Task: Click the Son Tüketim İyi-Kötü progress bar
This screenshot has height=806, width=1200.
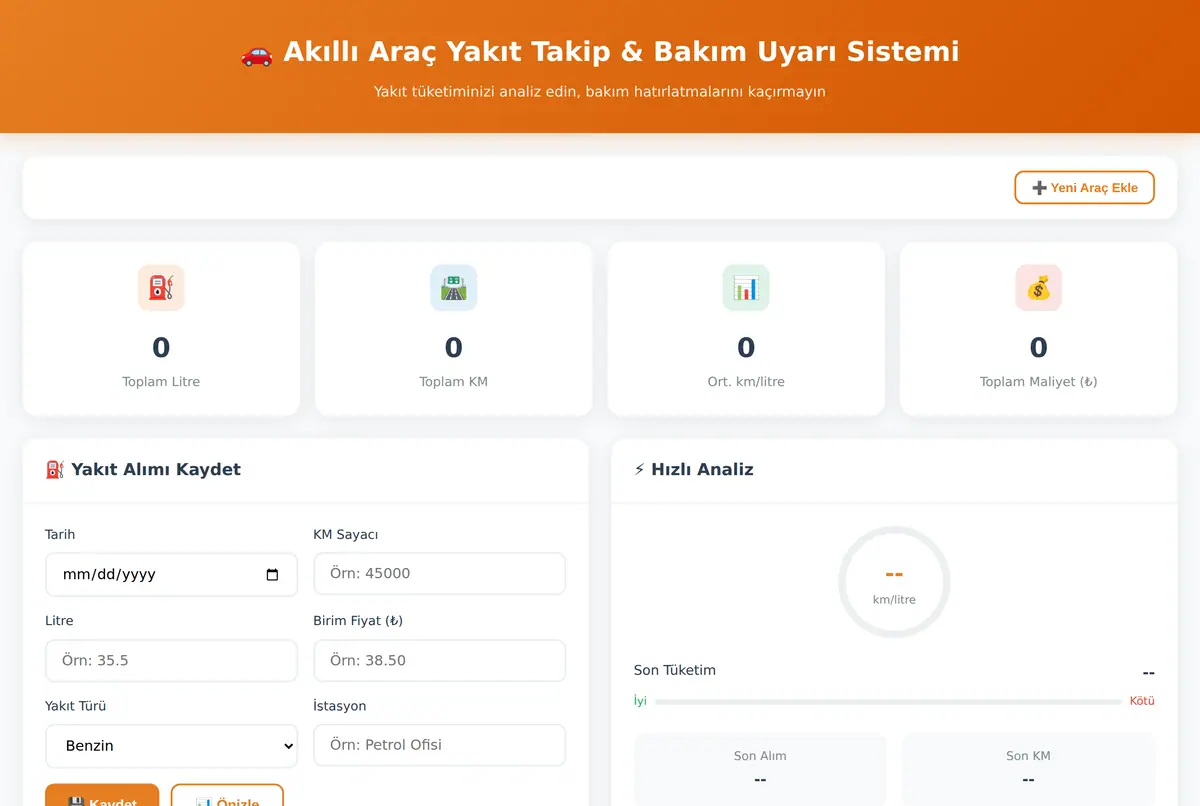Action: [x=888, y=702]
